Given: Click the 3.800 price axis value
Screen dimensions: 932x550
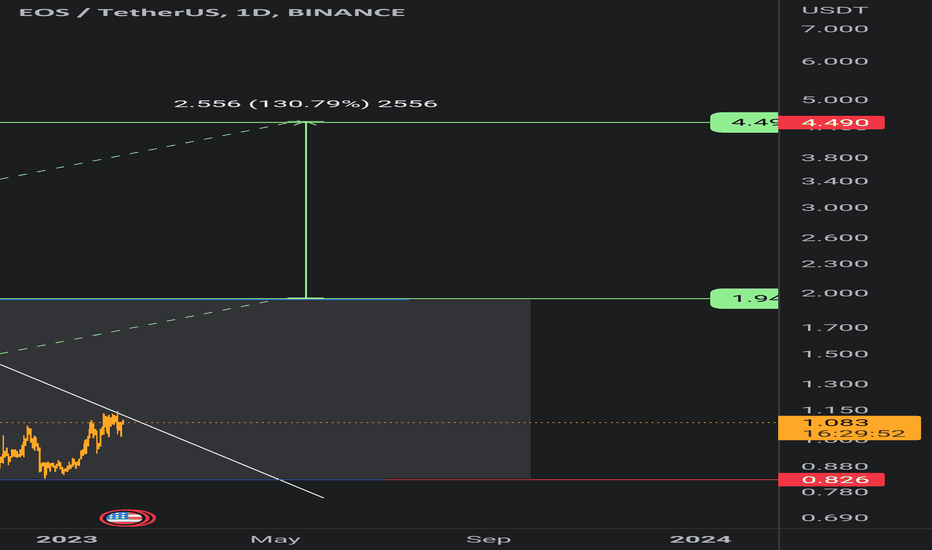Looking at the screenshot, I should 835,158.
